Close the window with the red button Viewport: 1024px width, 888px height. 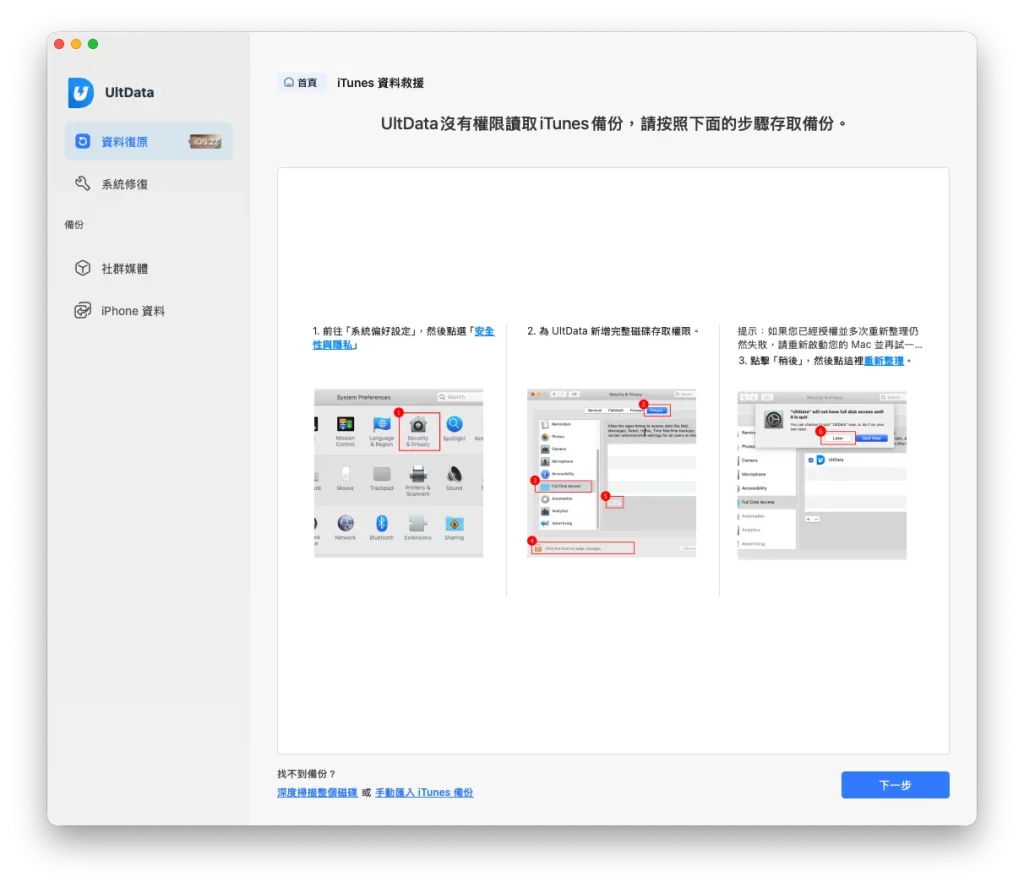59,44
